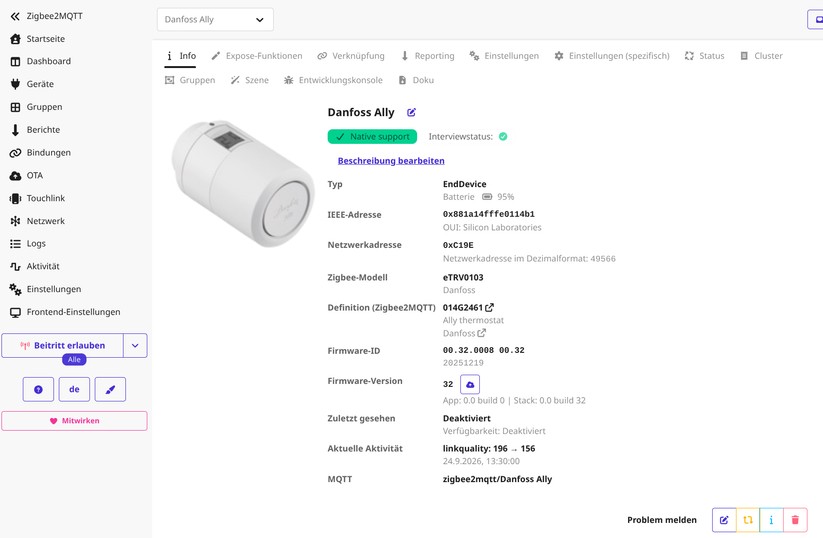Click the reconfigure device button
This screenshot has width=823, height=538.
[748, 520]
